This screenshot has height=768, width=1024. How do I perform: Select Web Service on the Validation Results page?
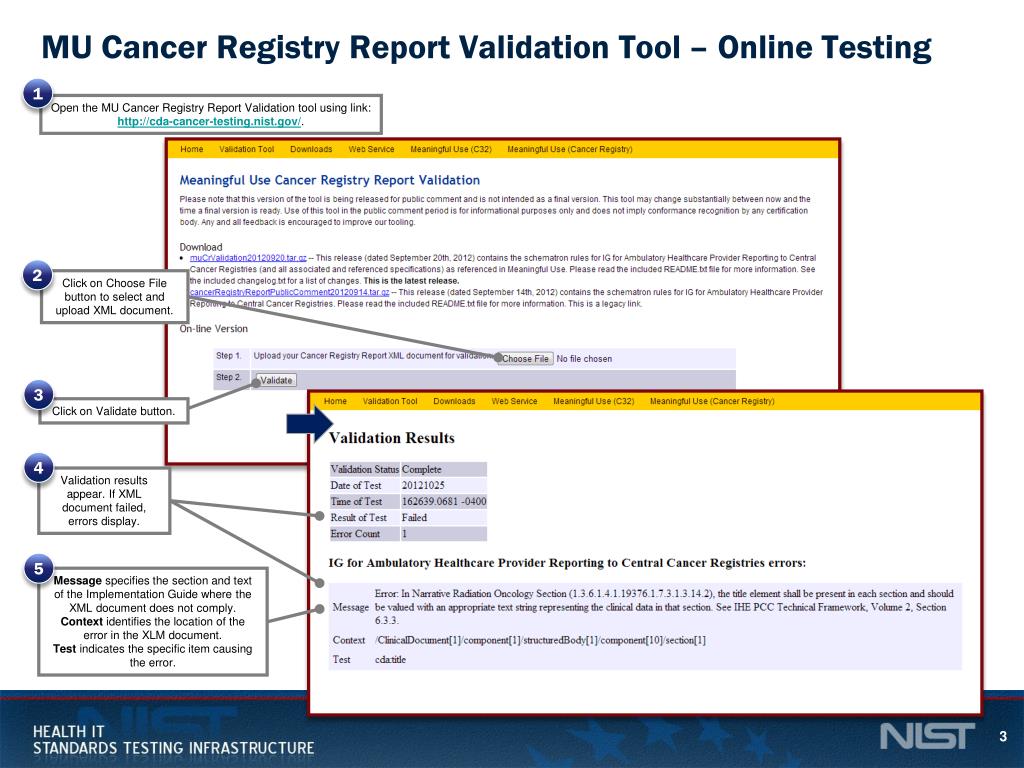(x=514, y=401)
